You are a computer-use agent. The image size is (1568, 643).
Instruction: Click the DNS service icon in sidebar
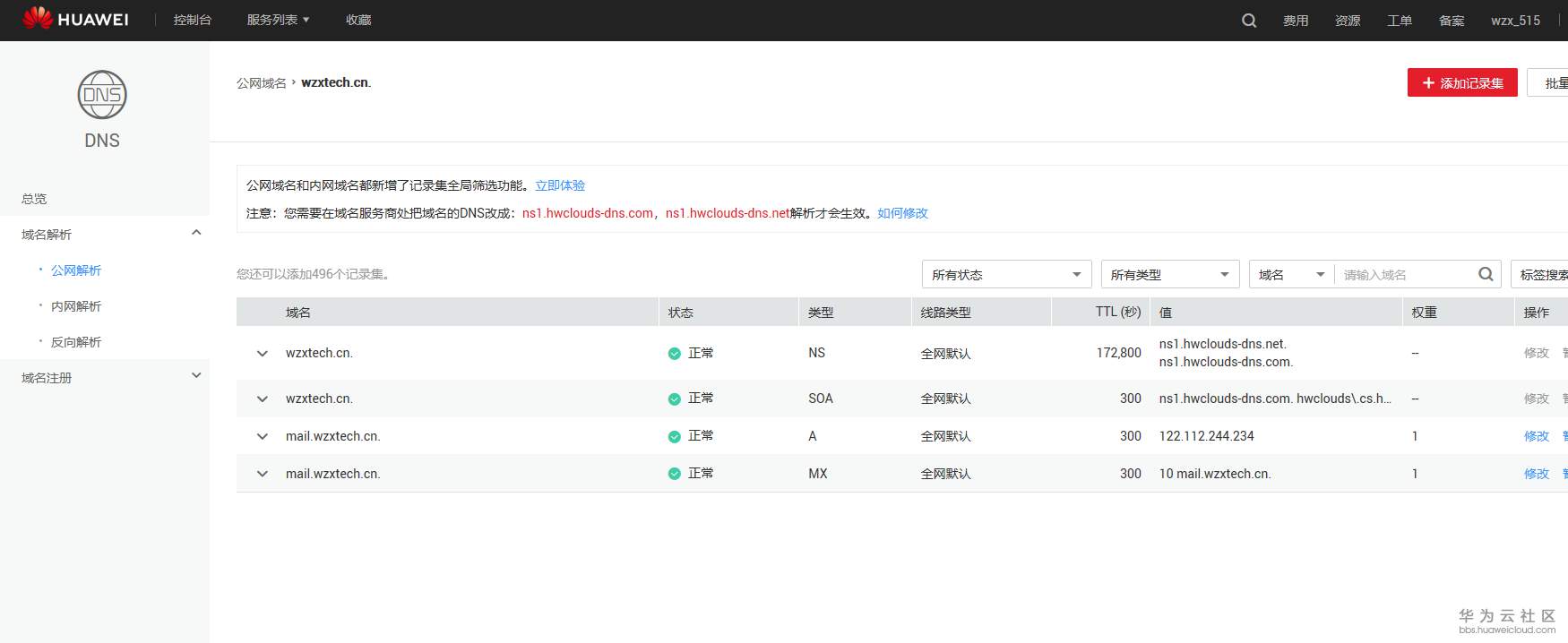click(102, 95)
